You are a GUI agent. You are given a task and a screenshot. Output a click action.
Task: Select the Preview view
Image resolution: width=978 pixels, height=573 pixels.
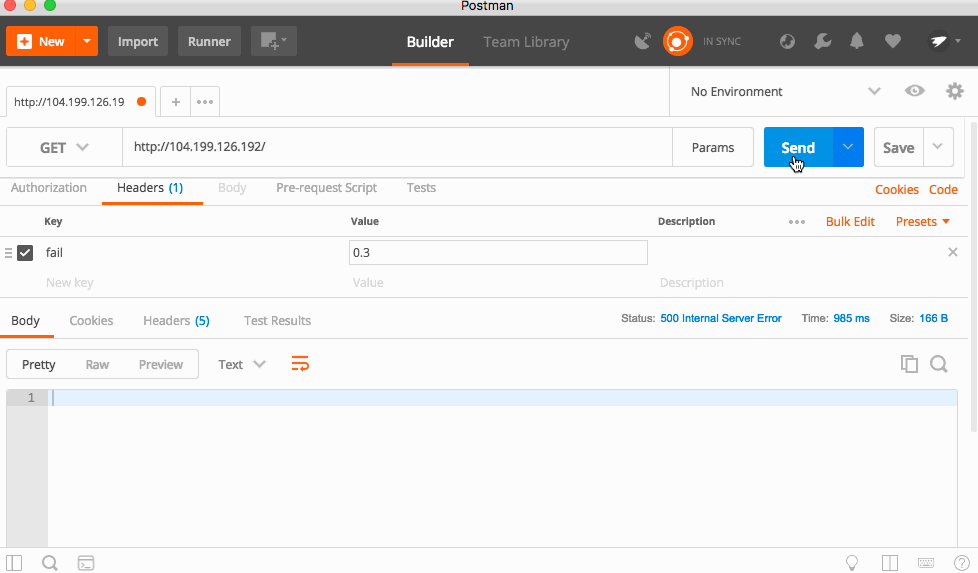pyautogui.click(x=161, y=365)
